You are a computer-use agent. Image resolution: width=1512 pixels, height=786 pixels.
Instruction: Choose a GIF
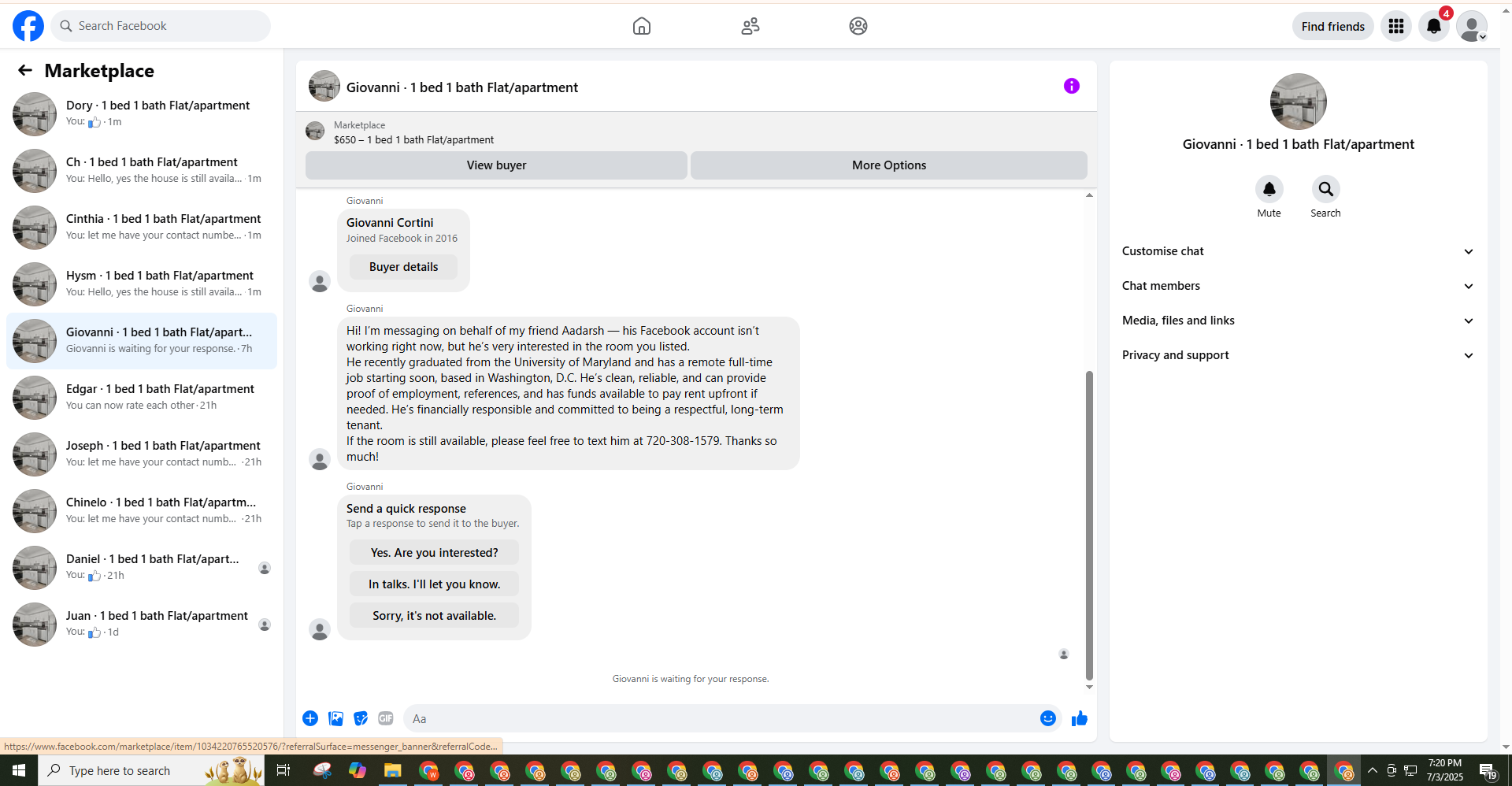point(386,718)
